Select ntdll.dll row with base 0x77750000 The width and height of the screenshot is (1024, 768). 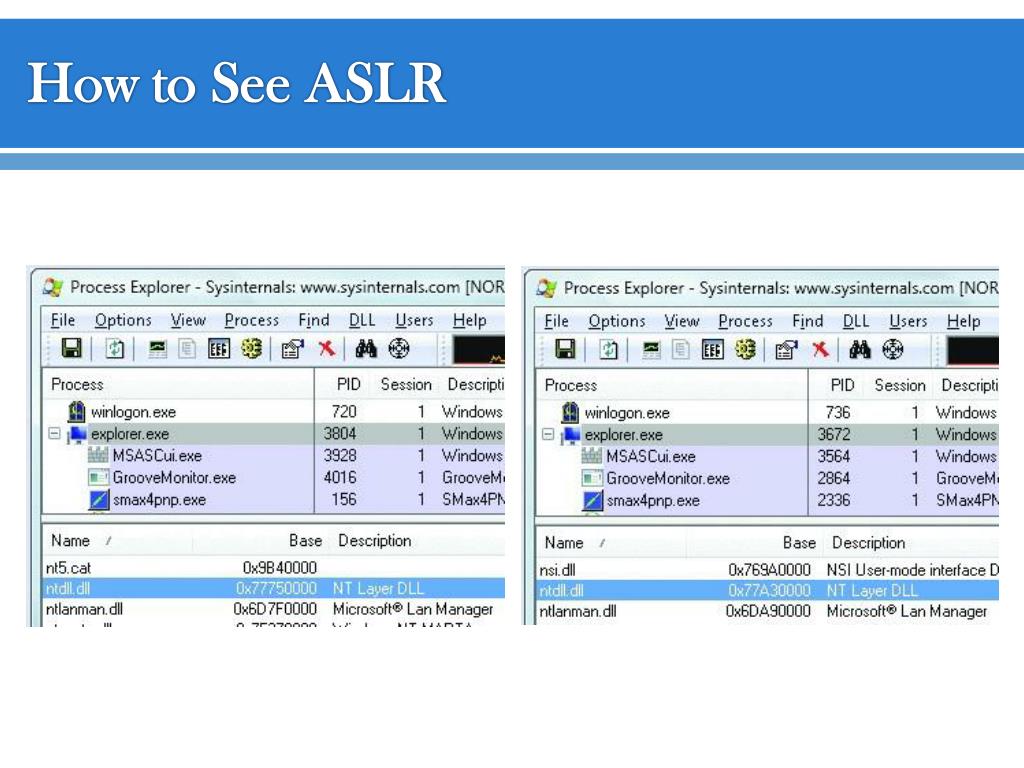click(x=274, y=588)
